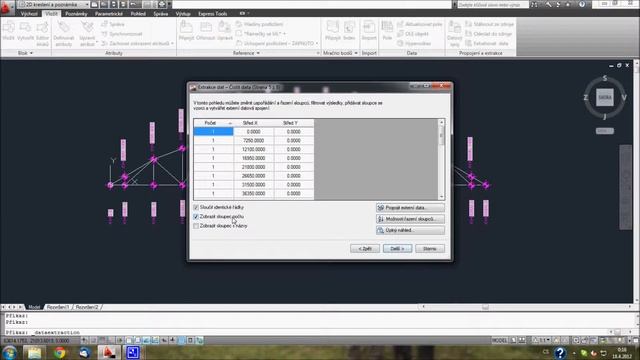Click the Další next button
The width and height of the screenshot is (640, 360).
[x=398, y=249]
